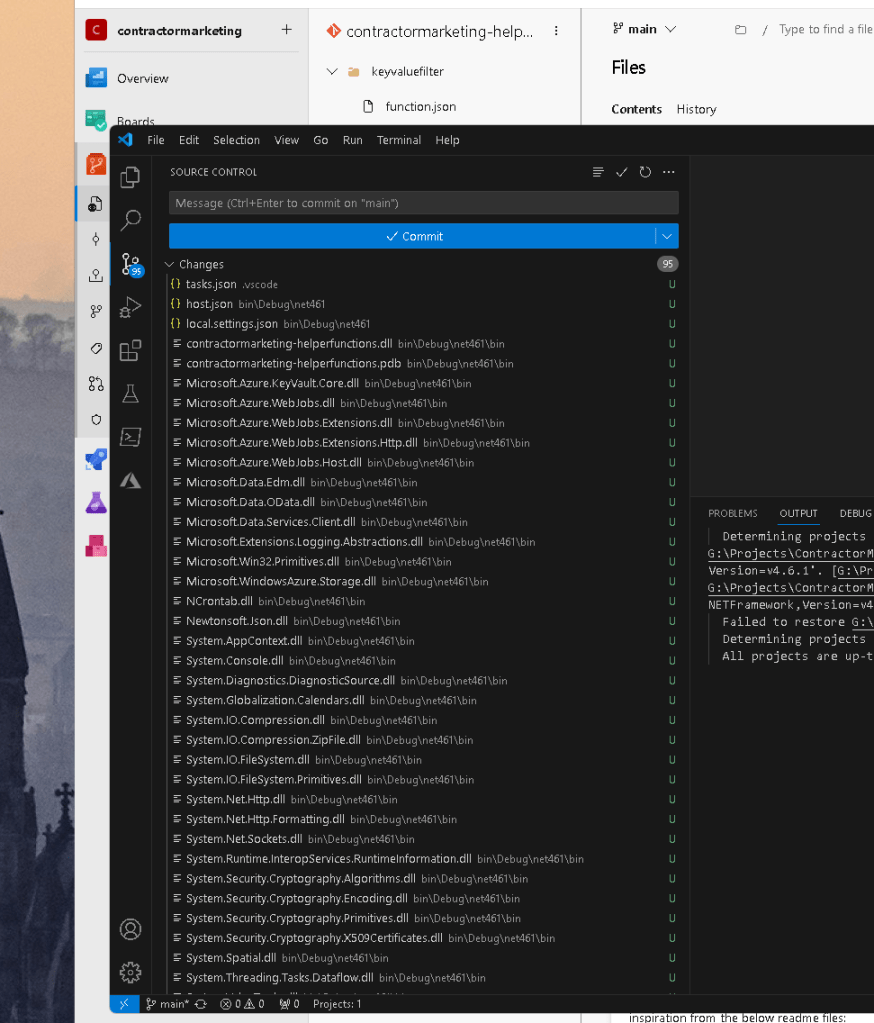Click the Type to find a file box

(x=825, y=29)
